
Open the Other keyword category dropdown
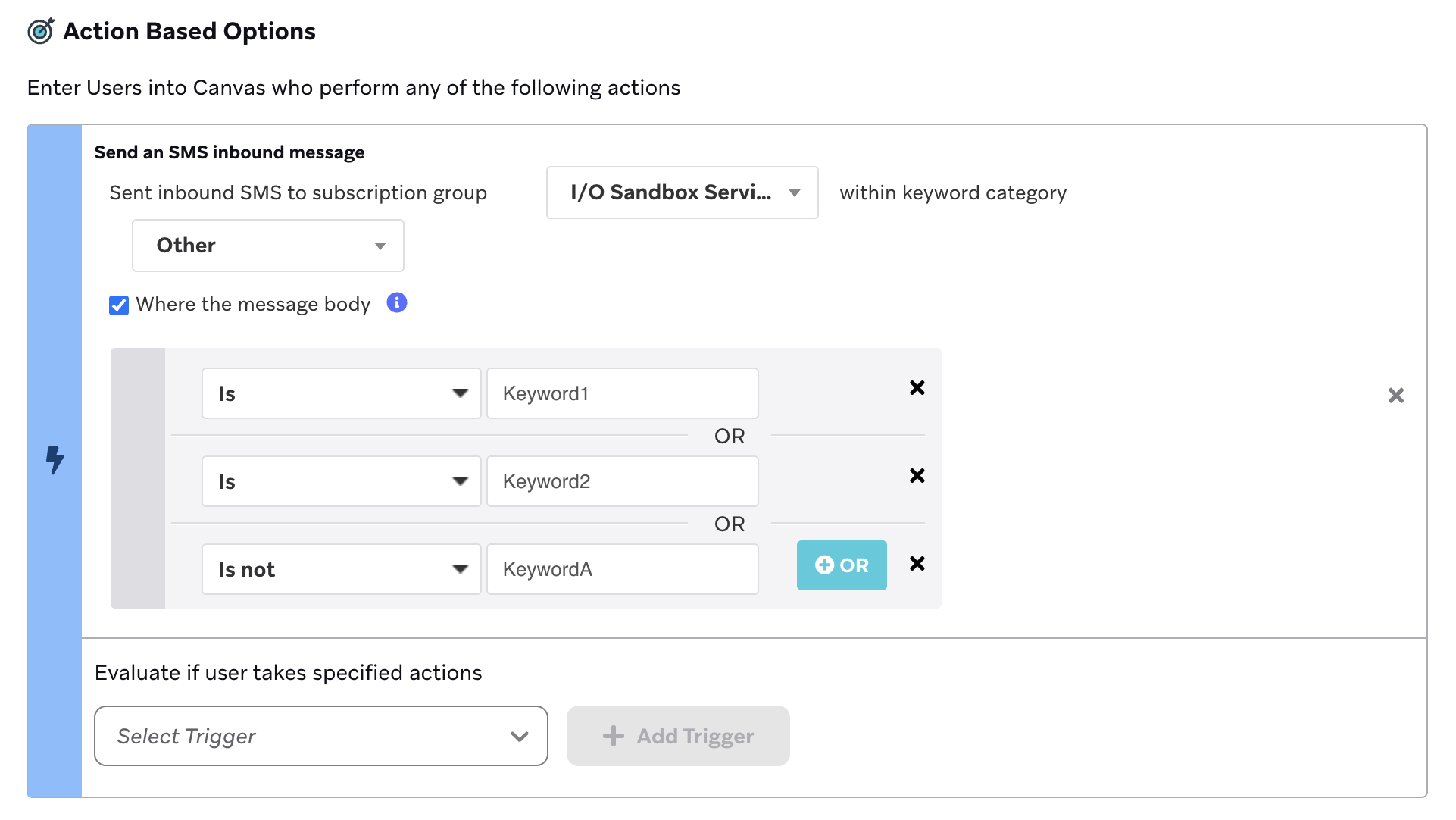(x=267, y=246)
